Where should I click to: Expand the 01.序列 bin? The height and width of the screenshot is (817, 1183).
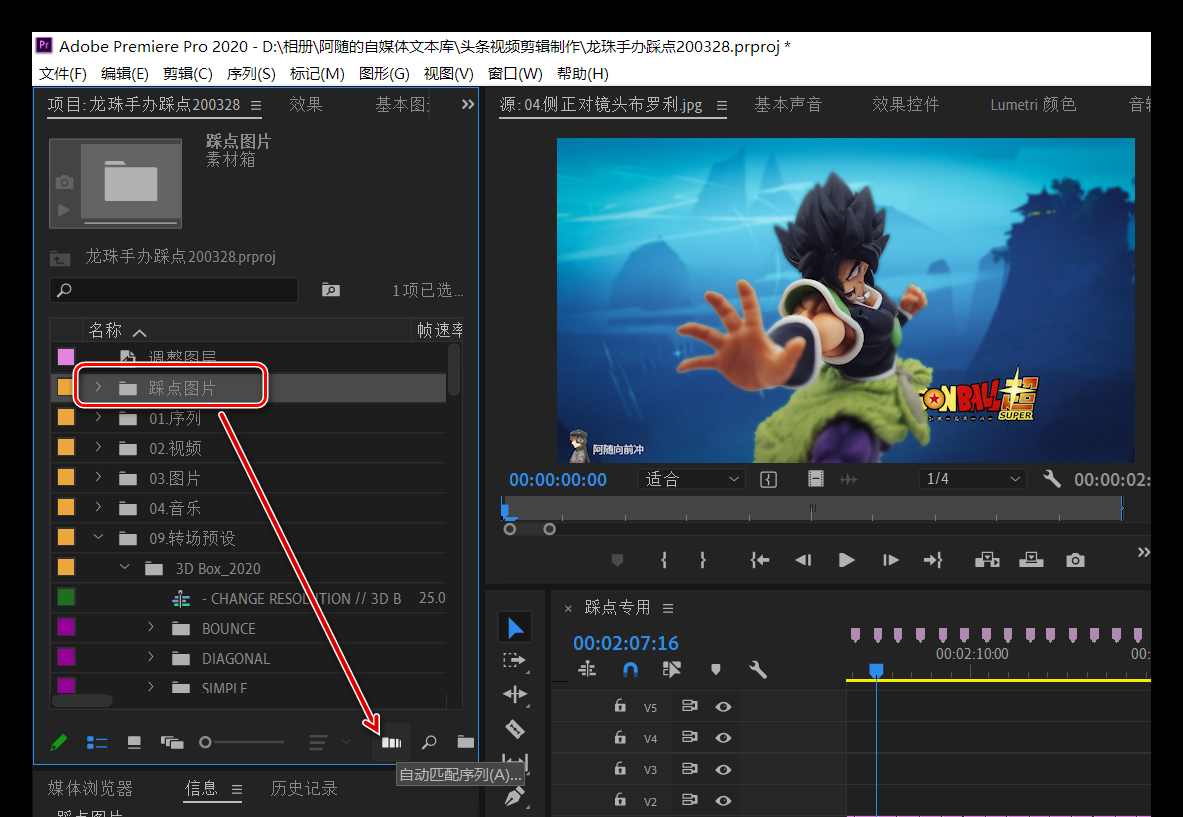pos(98,417)
